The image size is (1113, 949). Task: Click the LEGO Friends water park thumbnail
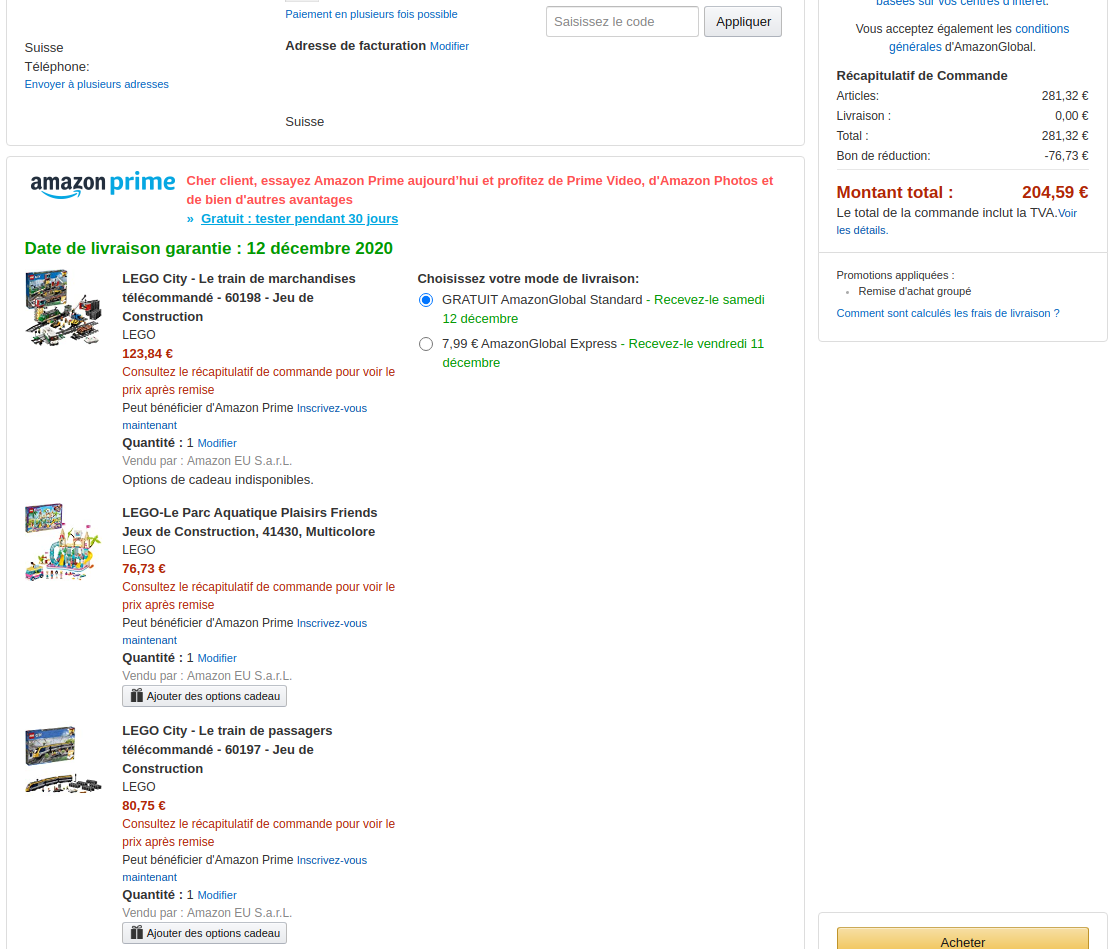(63, 542)
